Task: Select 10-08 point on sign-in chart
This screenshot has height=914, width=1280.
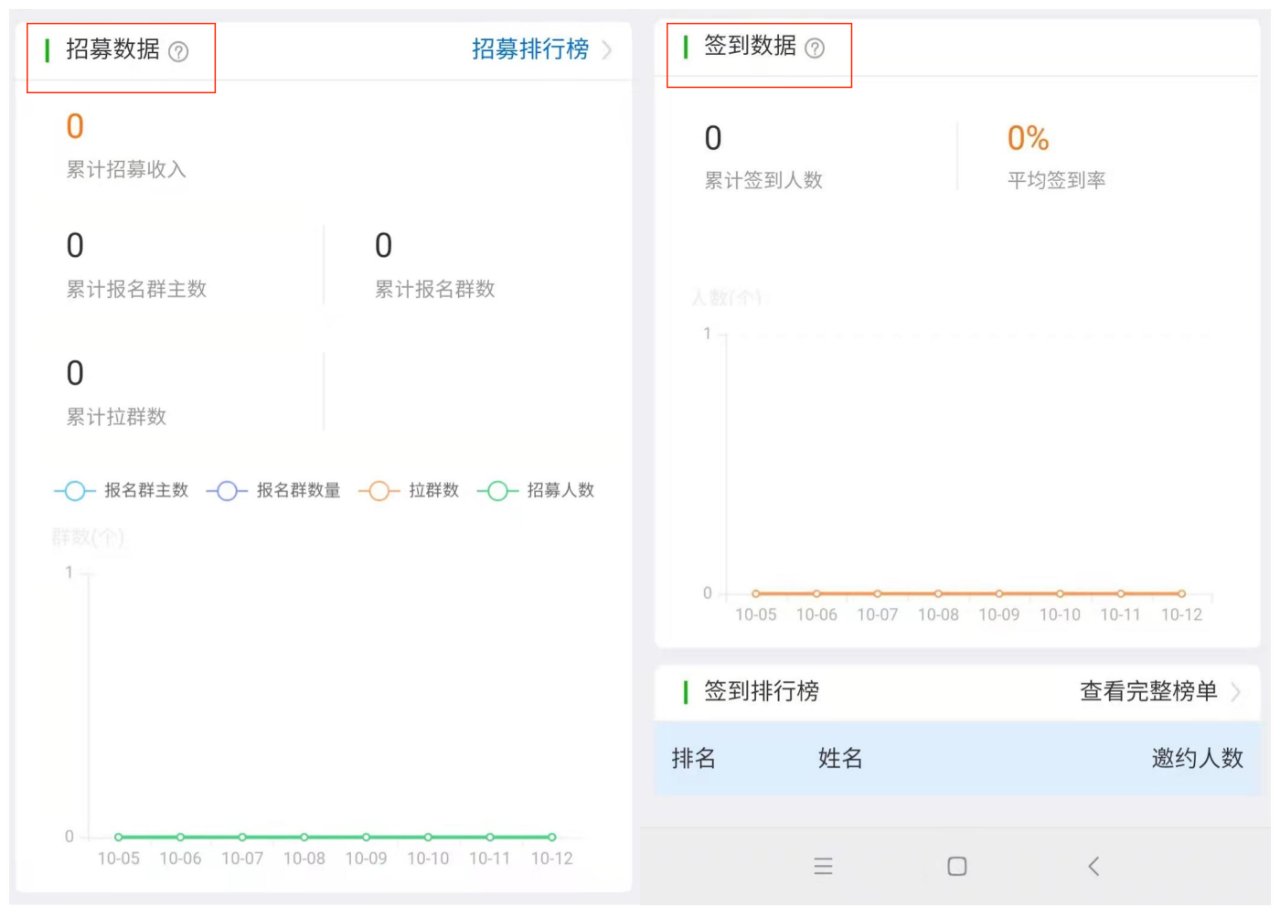Action: pos(938,594)
